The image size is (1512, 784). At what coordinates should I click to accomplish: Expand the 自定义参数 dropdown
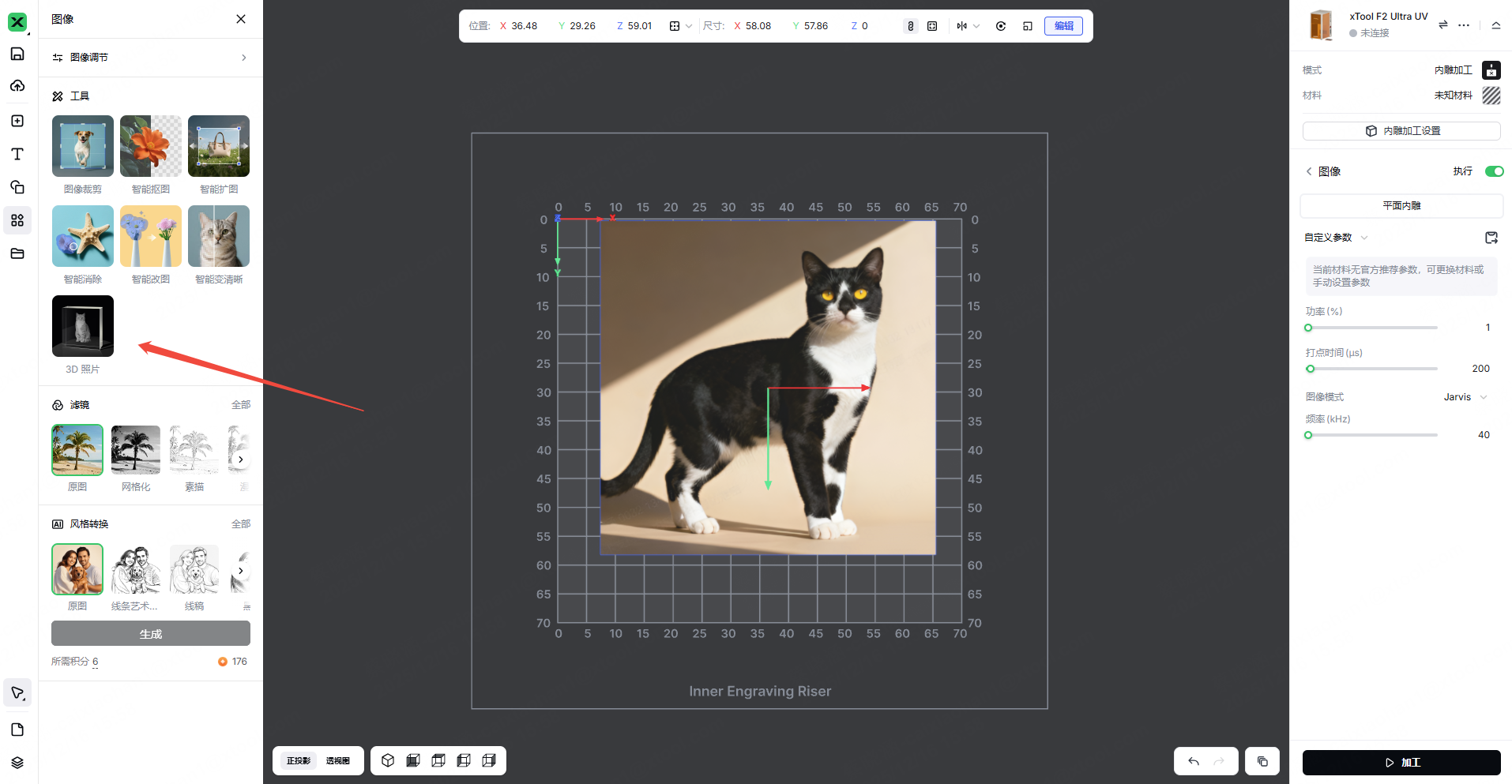(x=1336, y=238)
